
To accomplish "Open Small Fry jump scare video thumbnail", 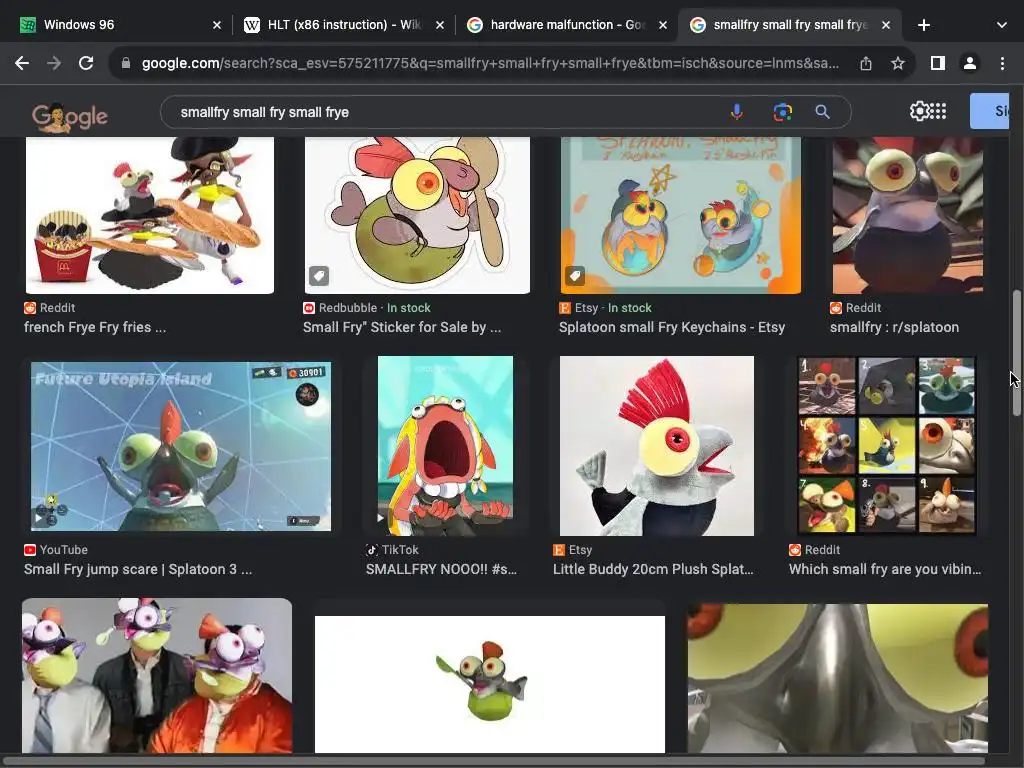I will coord(181,446).
